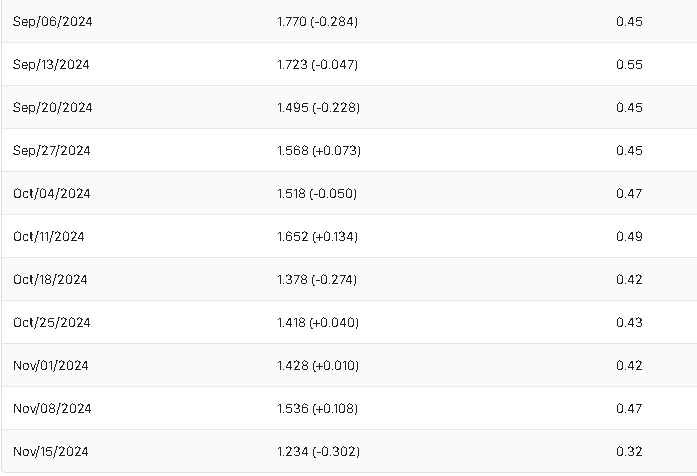Select the value 1.518 (-0.050)
Screen dimensions: 697x476
(x=317, y=193)
